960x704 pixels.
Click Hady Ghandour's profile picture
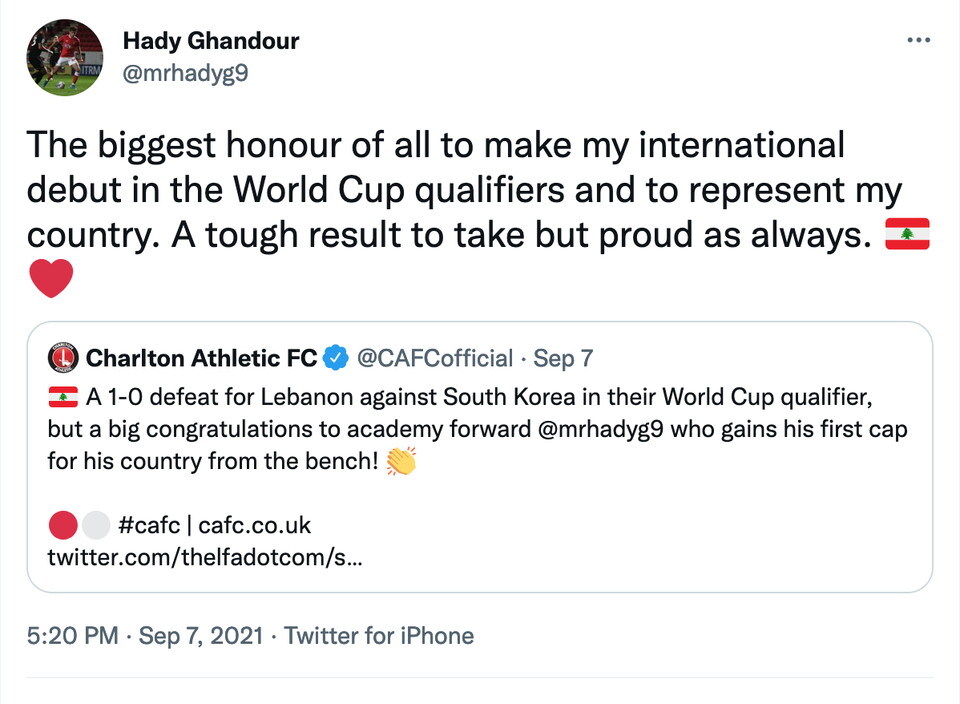coord(66,58)
